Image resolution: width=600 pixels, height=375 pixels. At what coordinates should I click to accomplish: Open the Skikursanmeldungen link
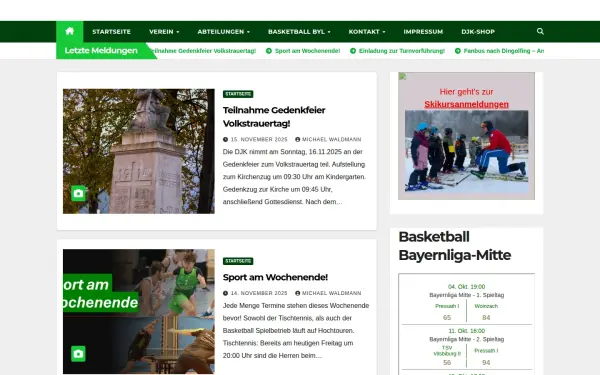click(x=466, y=104)
